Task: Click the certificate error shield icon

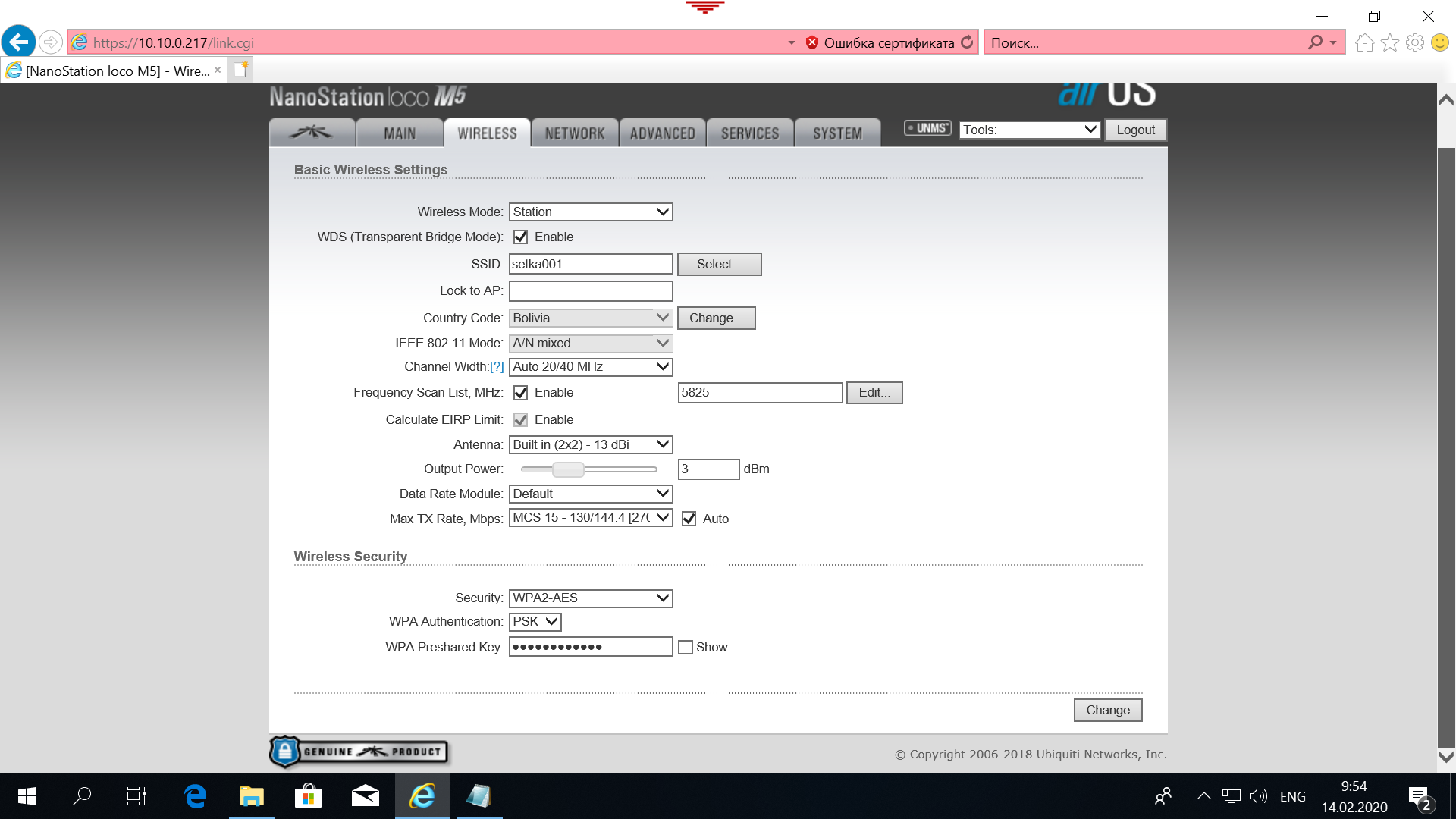Action: click(x=812, y=42)
